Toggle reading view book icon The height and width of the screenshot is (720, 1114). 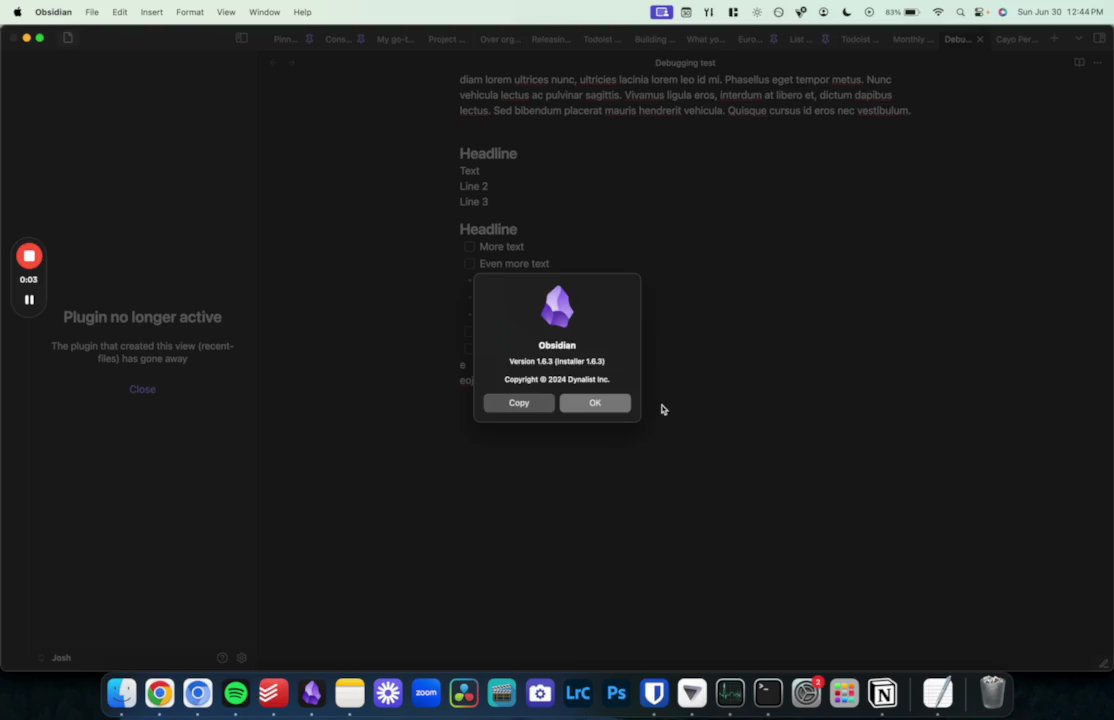[1079, 63]
